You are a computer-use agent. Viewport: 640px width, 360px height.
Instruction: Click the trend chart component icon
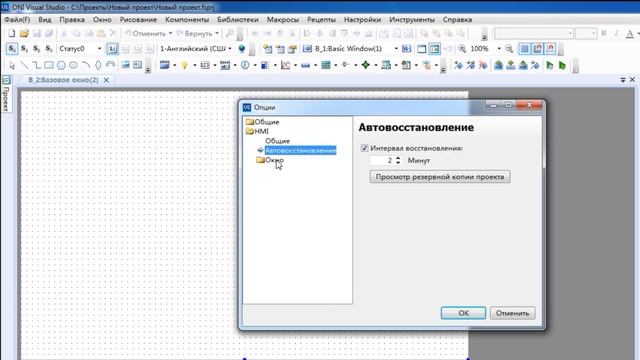[x=285, y=65]
